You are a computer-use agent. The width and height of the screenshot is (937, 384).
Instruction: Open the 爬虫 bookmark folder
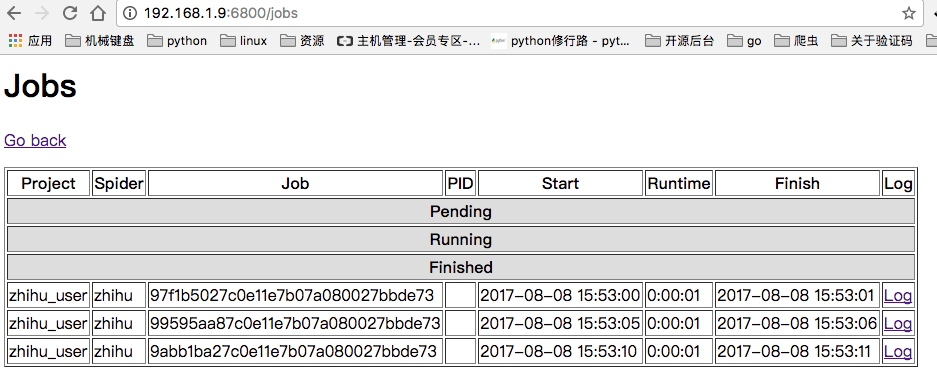tap(796, 41)
